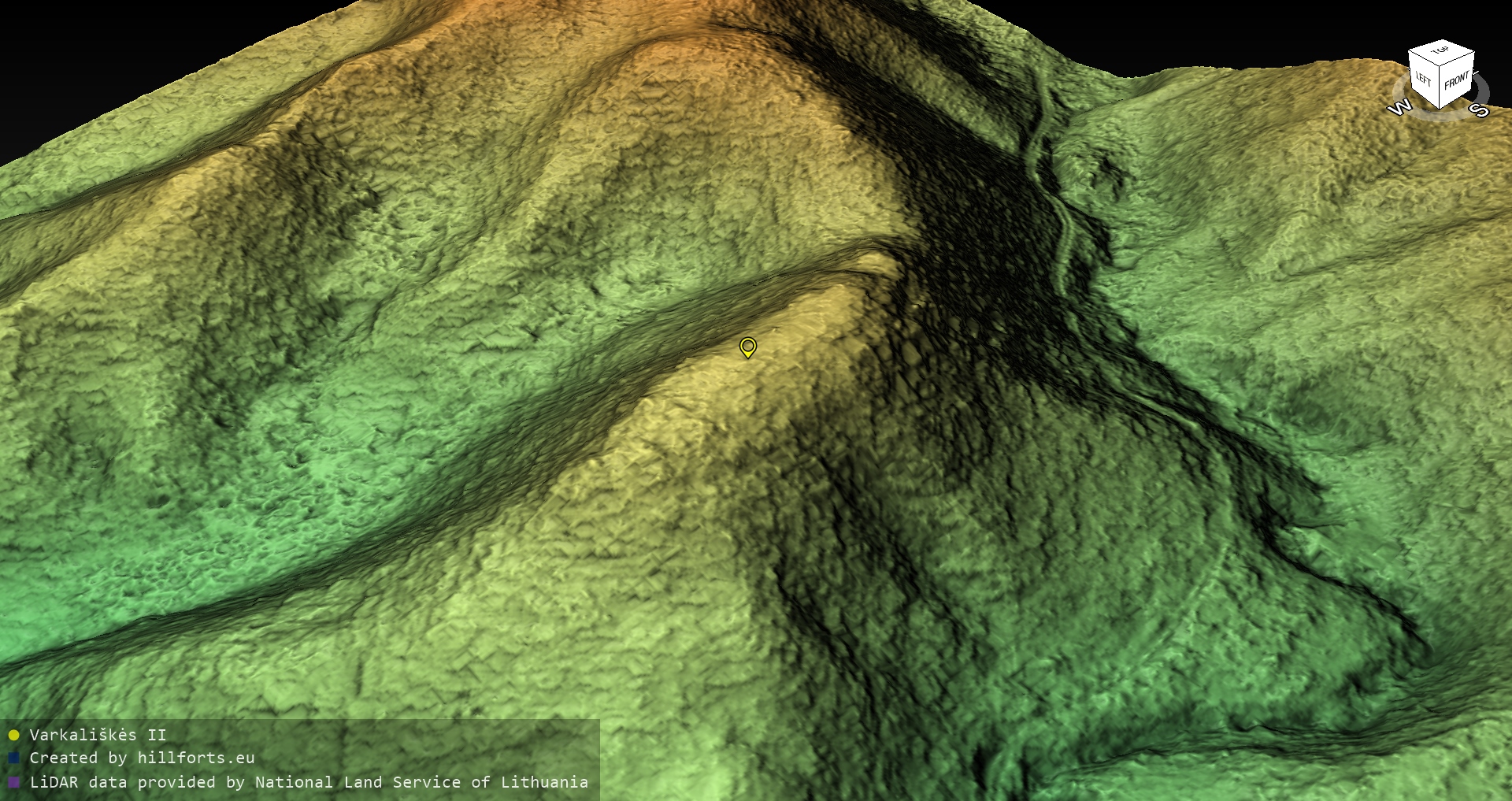Select the LEFT face of the view cube
Image resolution: width=1512 pixels, height=801 pixels.
pos(1424,79)
